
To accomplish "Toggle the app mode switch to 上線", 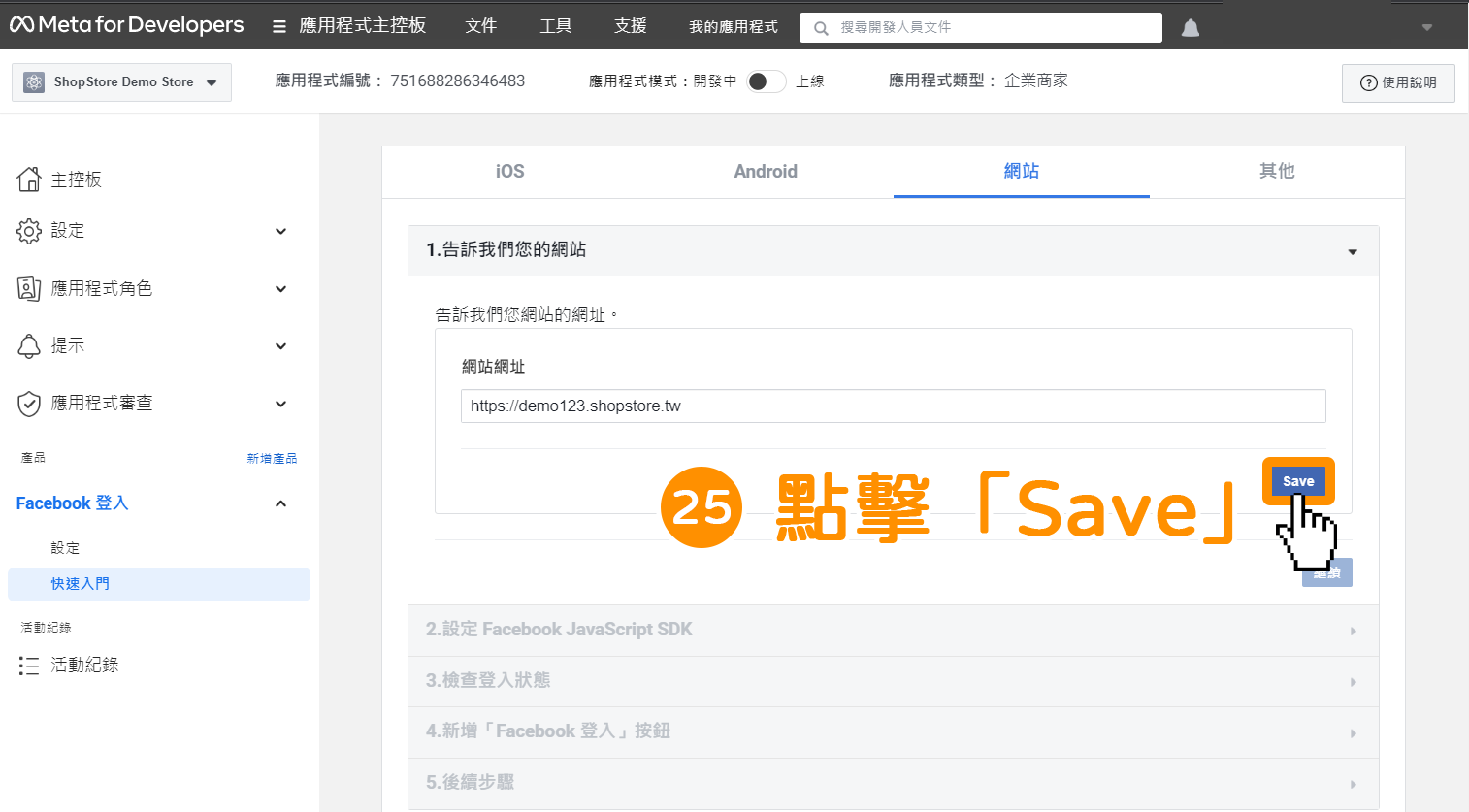I will [766, 81].
